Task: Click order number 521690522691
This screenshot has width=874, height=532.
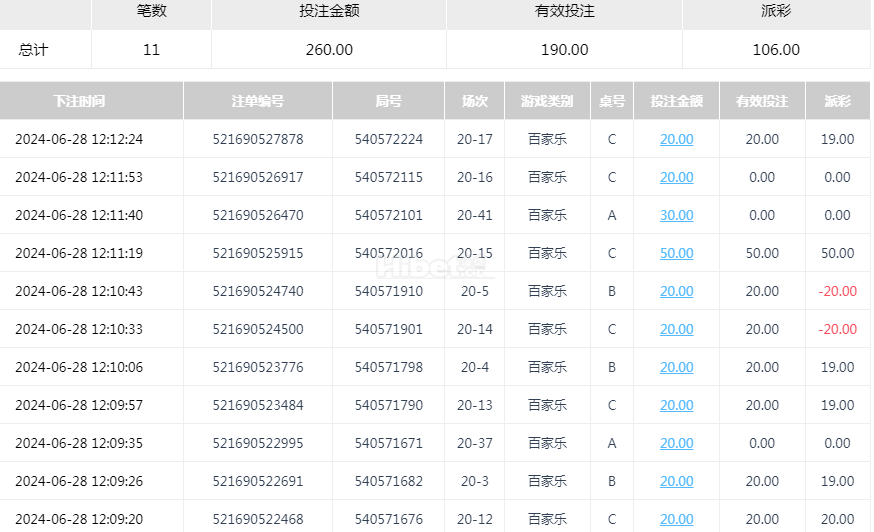Action: (258, 481)
